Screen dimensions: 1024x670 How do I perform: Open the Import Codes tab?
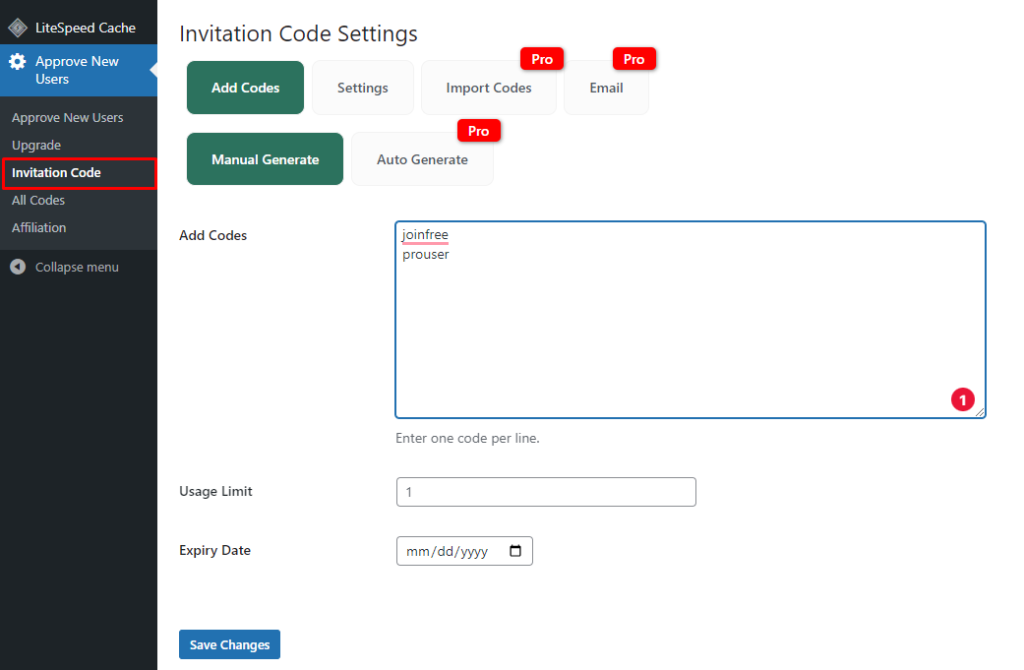pos(489,88)
